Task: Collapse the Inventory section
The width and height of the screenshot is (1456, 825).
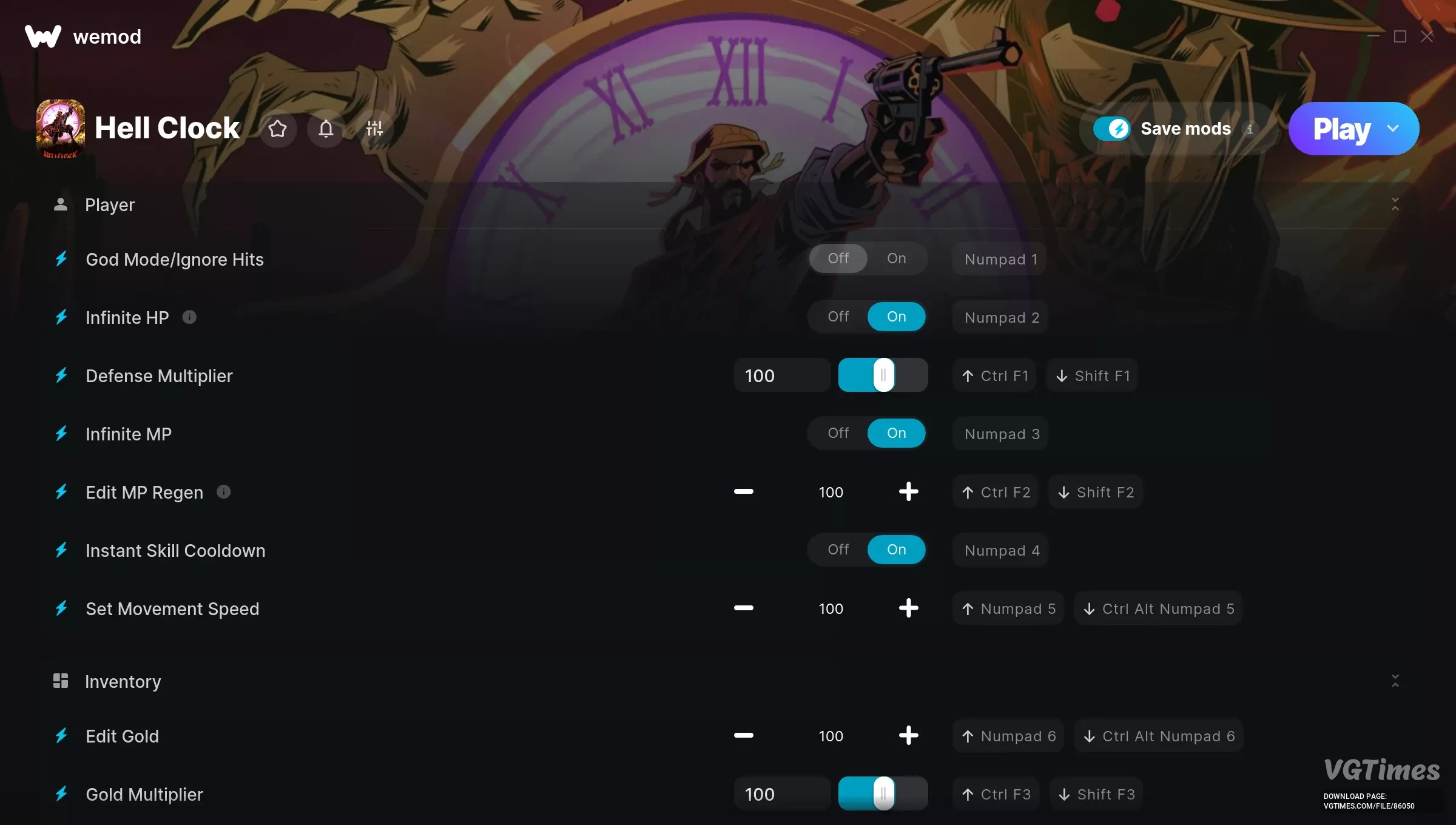Action: tap(1395, 681)
